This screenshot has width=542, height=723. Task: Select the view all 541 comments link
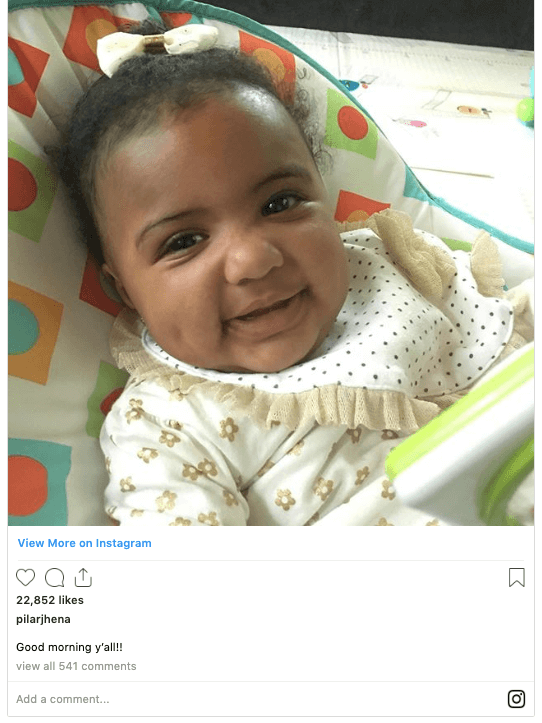coord(76,666)
